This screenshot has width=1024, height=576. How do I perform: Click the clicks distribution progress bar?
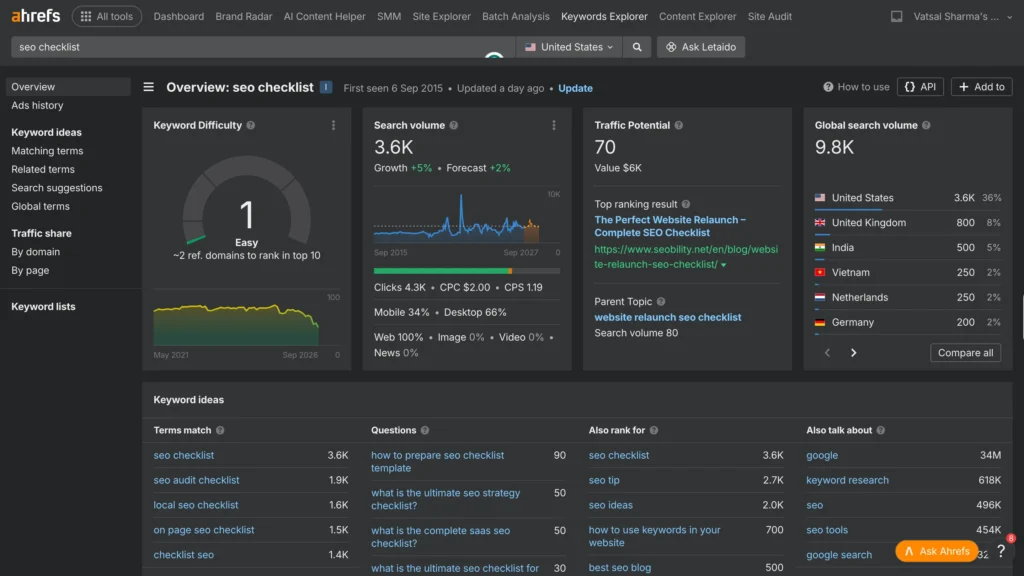[466, 270]
